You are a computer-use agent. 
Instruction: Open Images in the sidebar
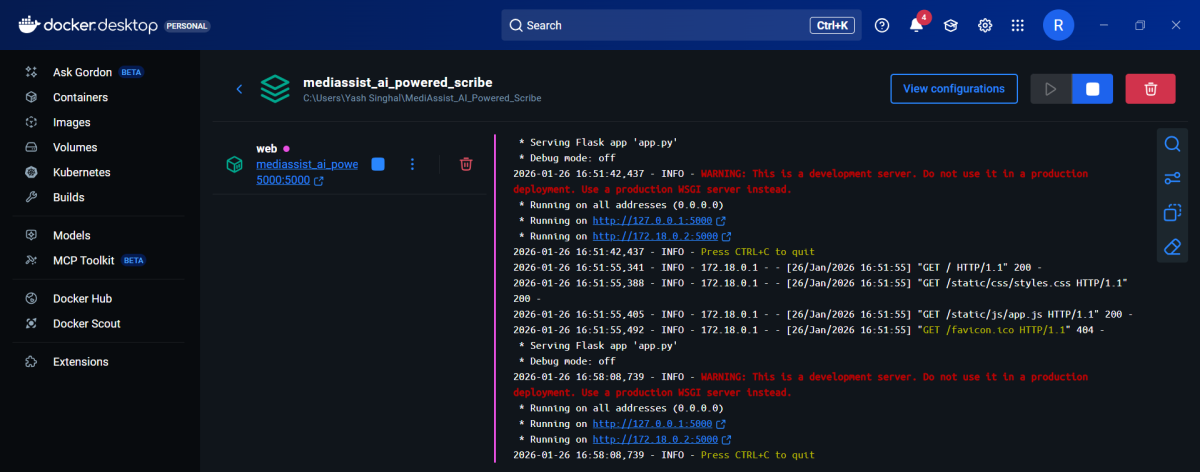(x=71, y=122)
